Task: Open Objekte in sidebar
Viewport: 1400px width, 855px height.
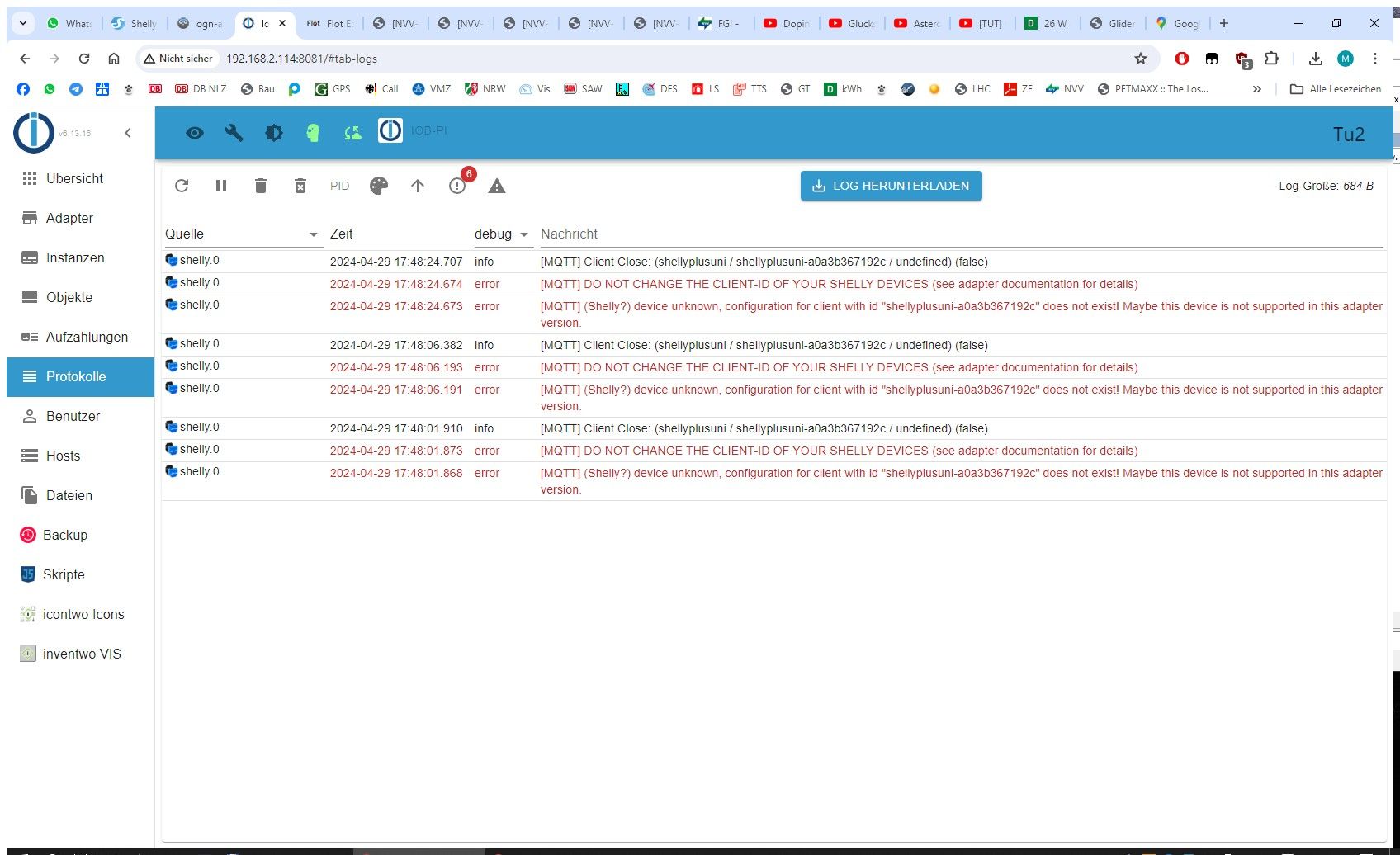Action: pyautogui.click(x=80, y=297)
